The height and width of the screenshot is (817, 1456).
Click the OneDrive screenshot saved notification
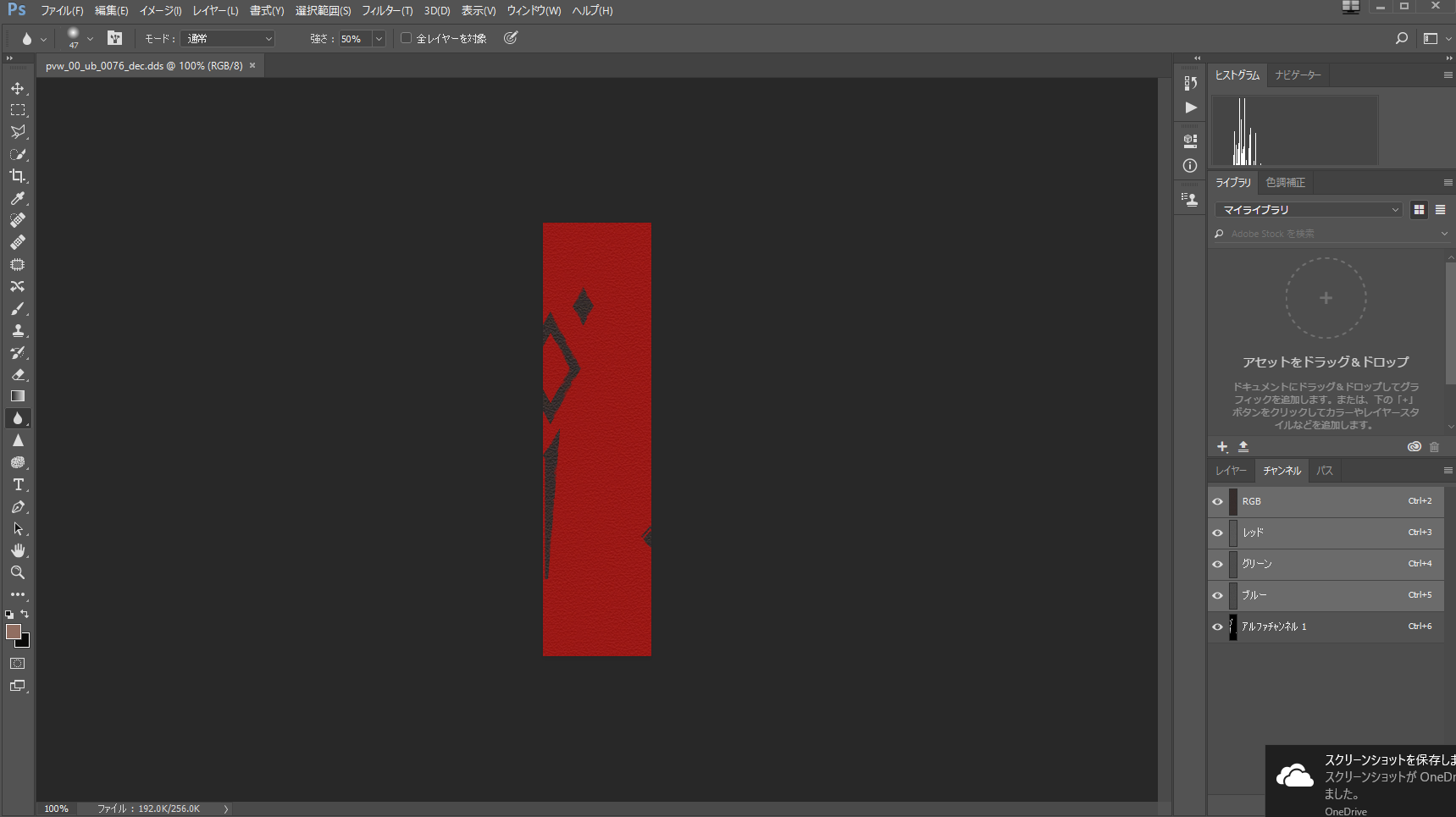pyautogui.click(x=1364, y=781)
